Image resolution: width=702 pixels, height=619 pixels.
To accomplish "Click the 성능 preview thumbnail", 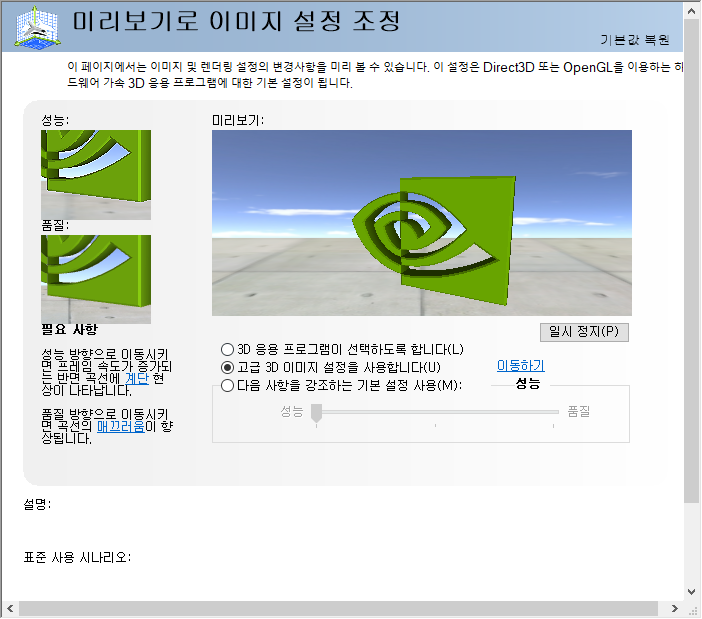I will coord(96,175).
